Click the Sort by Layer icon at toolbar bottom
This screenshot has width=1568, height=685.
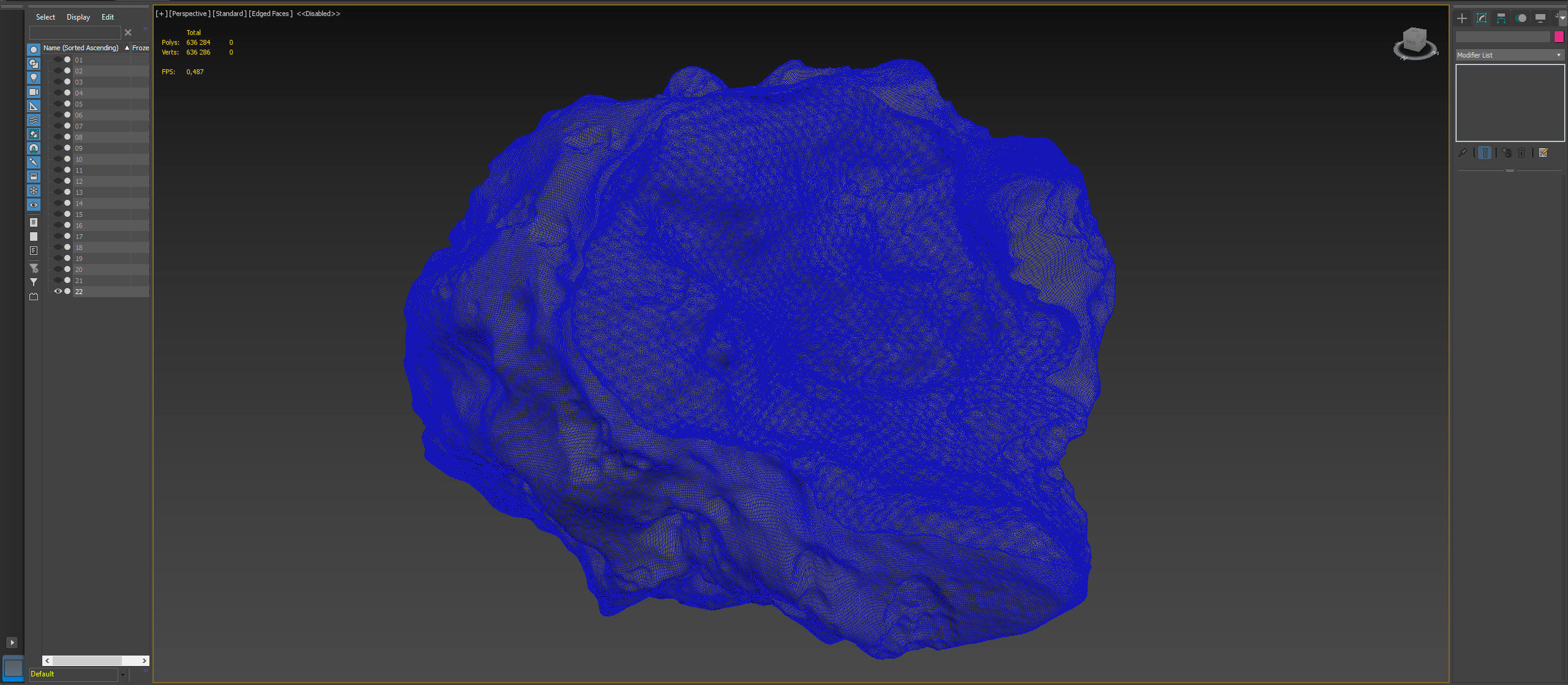click(x=34, y=297)
